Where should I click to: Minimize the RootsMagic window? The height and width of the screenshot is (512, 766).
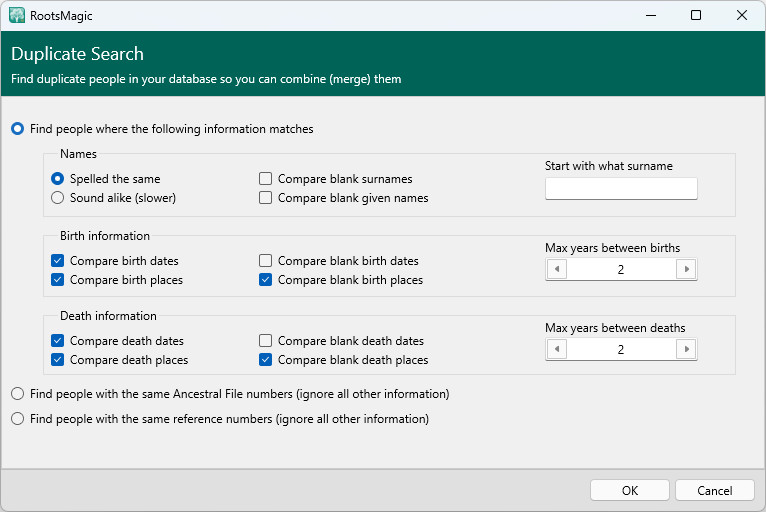pos(651,16)
